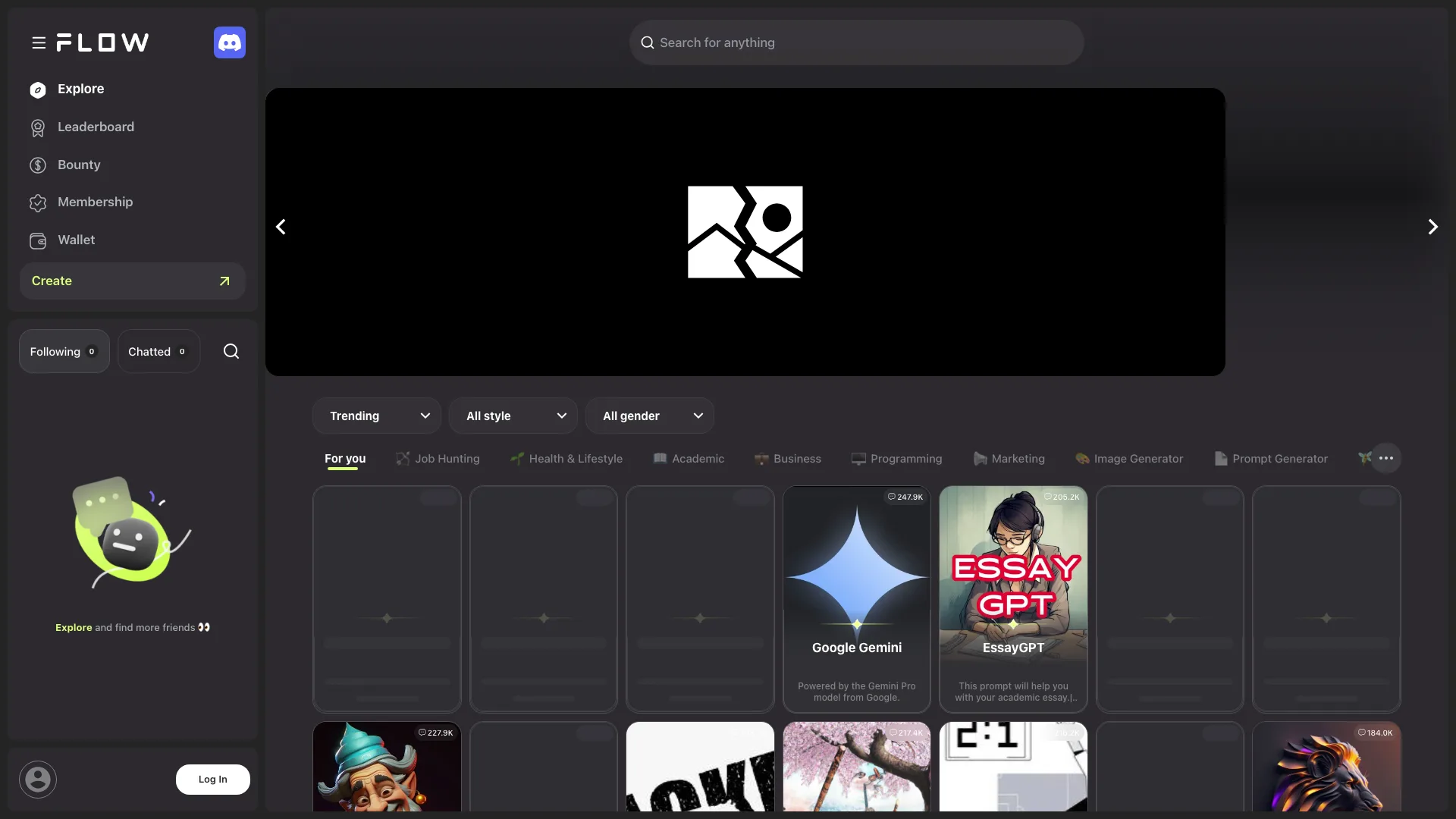Screen dimensions: 1456x819
Task: Click the chat bubble mascot illustration
Action: [x=132, y=532]
